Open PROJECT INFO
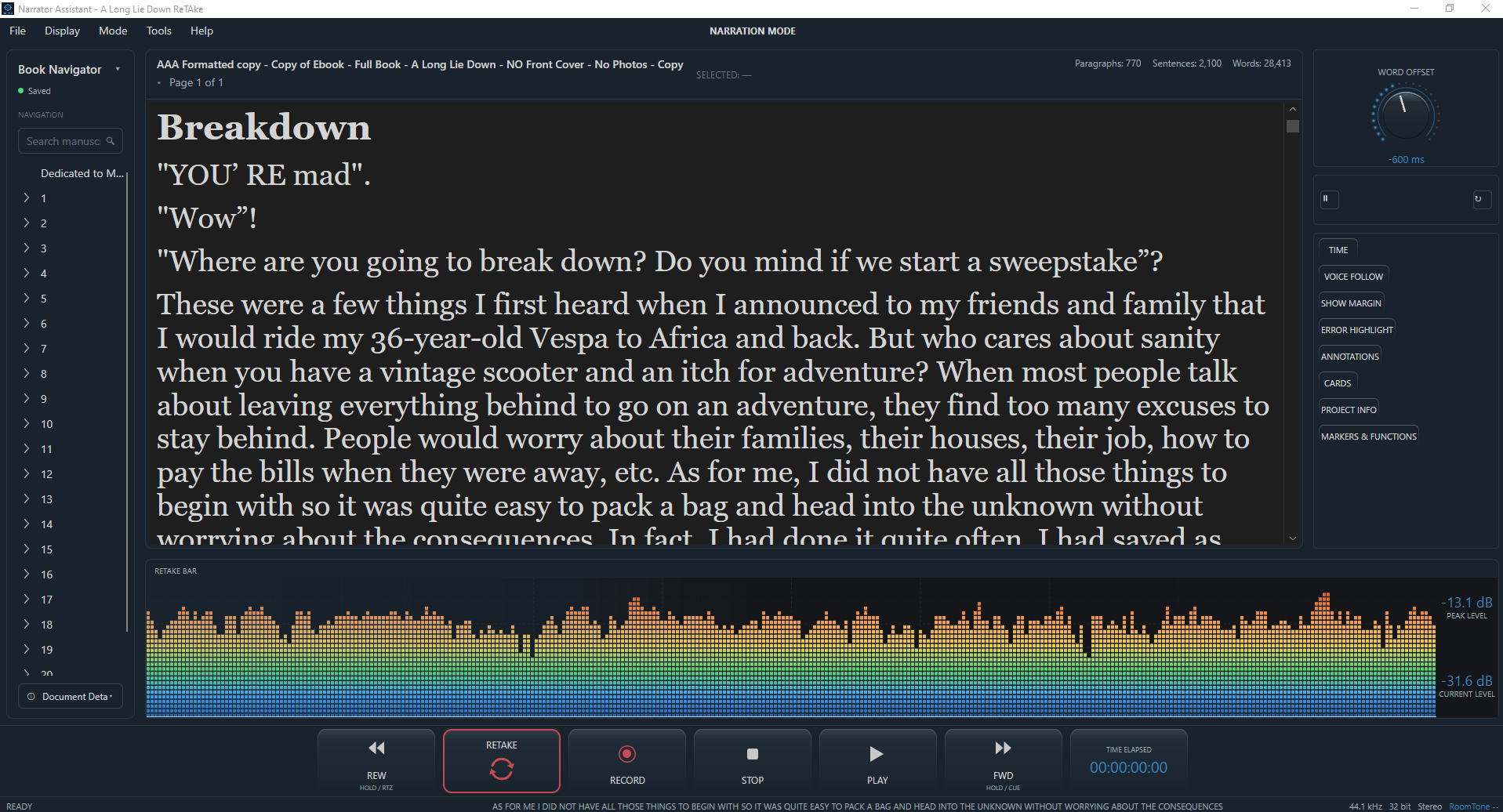 click(1349, 410)
